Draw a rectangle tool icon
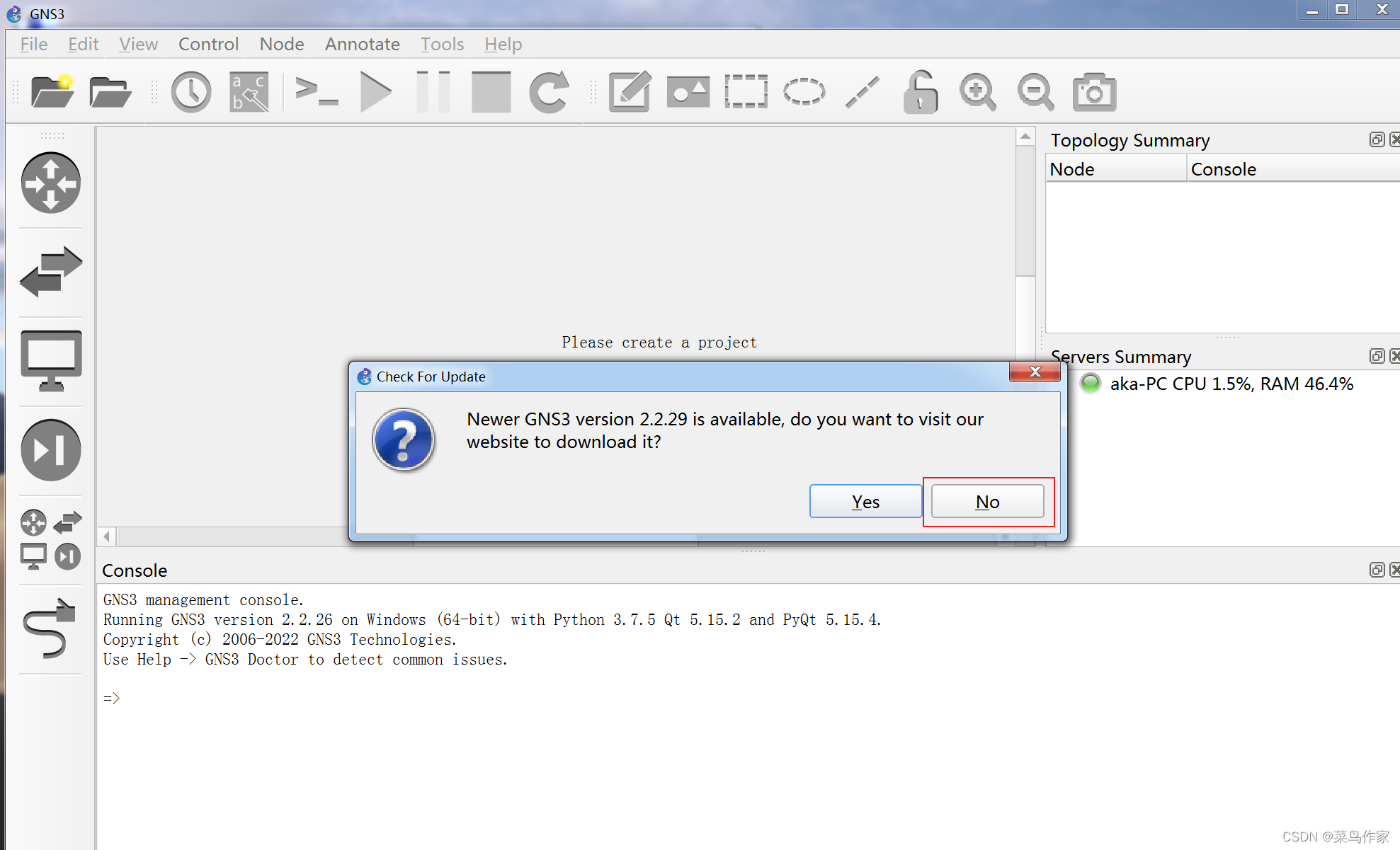 click(x=746, y=92)
